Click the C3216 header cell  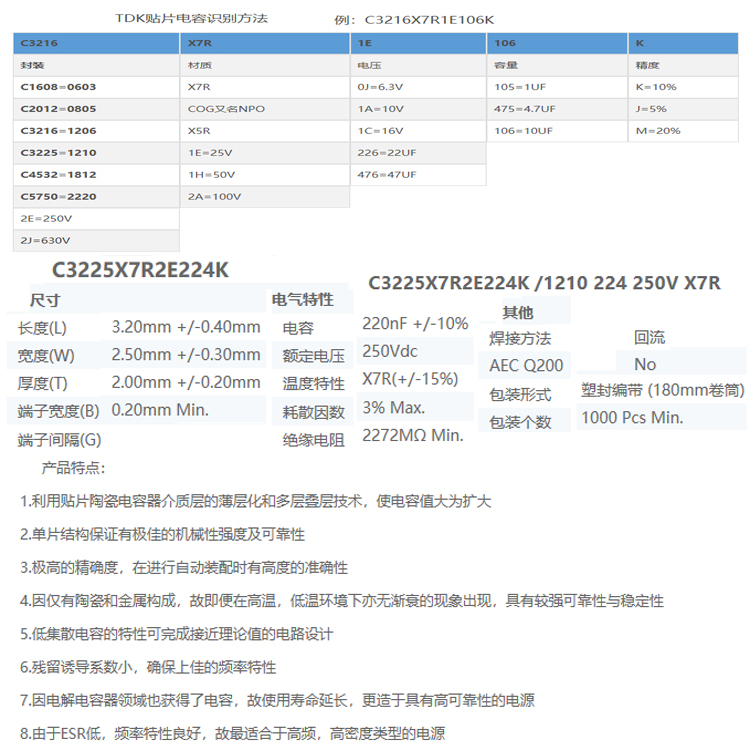(x=96, y=43)
